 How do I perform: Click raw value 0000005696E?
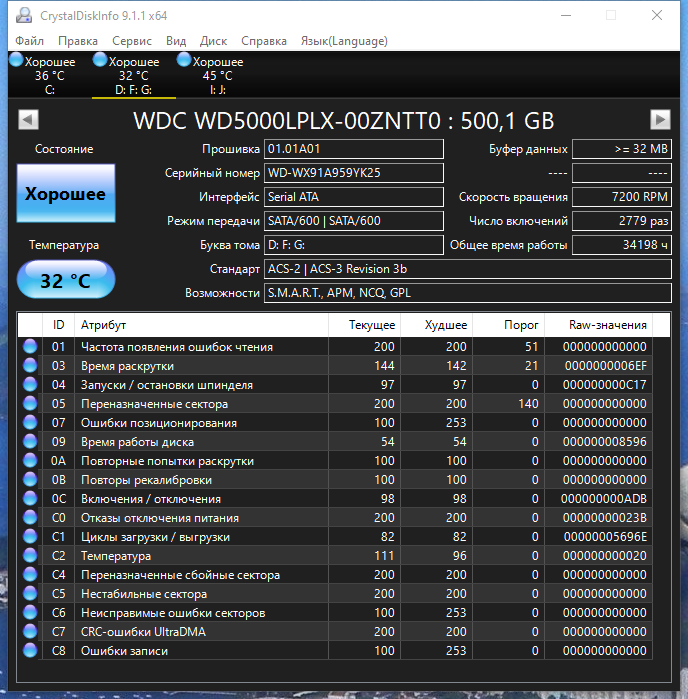(x=605, y=537)
